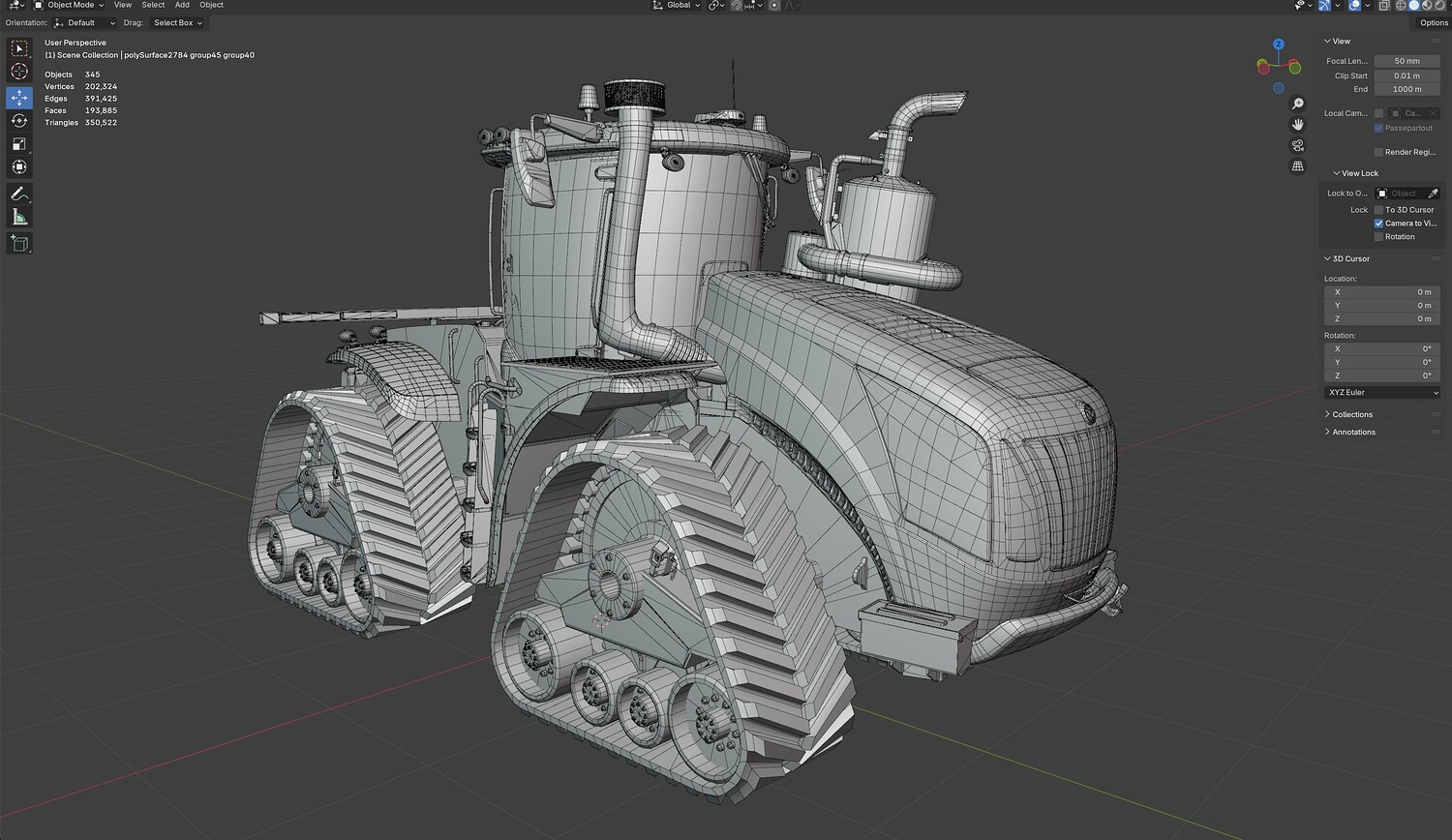
Task: Open the XYZ Euler rotation mode dropdown
Action: (x=1381, y=393)
